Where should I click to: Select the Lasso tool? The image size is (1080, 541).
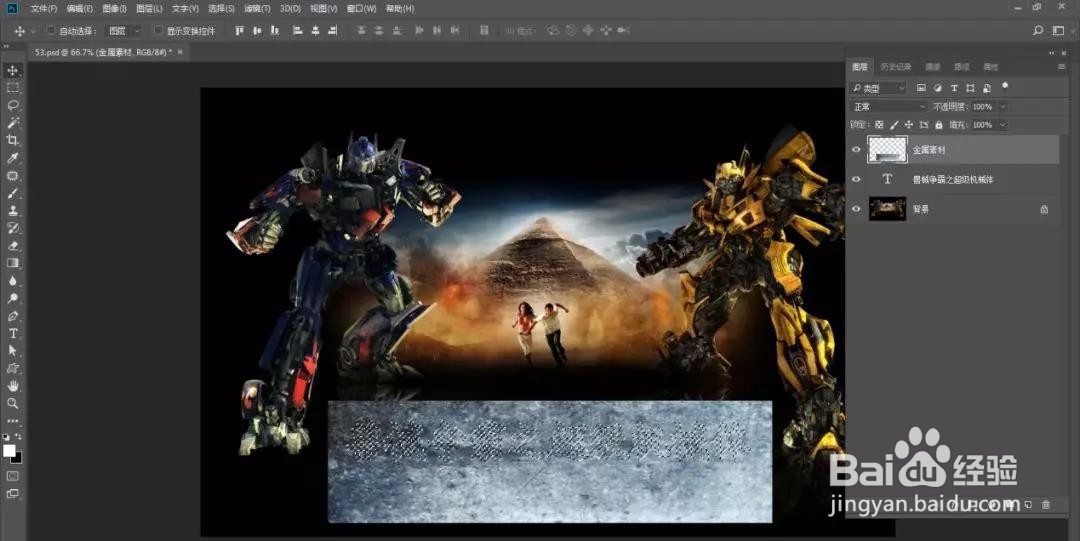pos(12,105)
